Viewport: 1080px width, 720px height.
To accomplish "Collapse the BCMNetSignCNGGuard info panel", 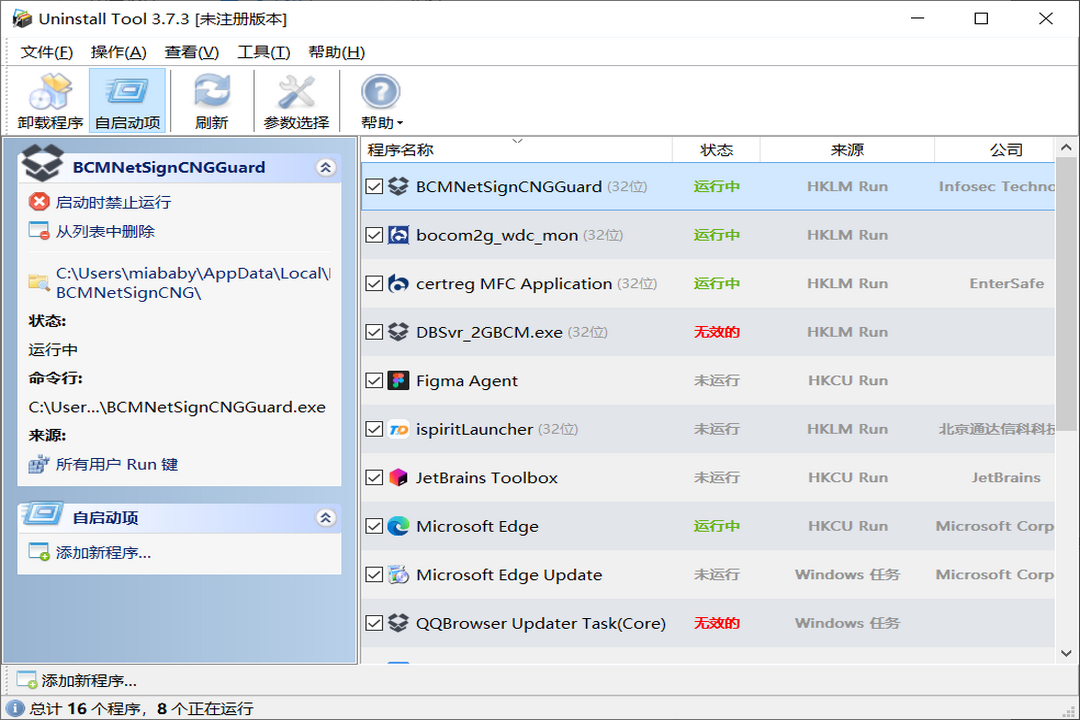I will pos(325,167).
